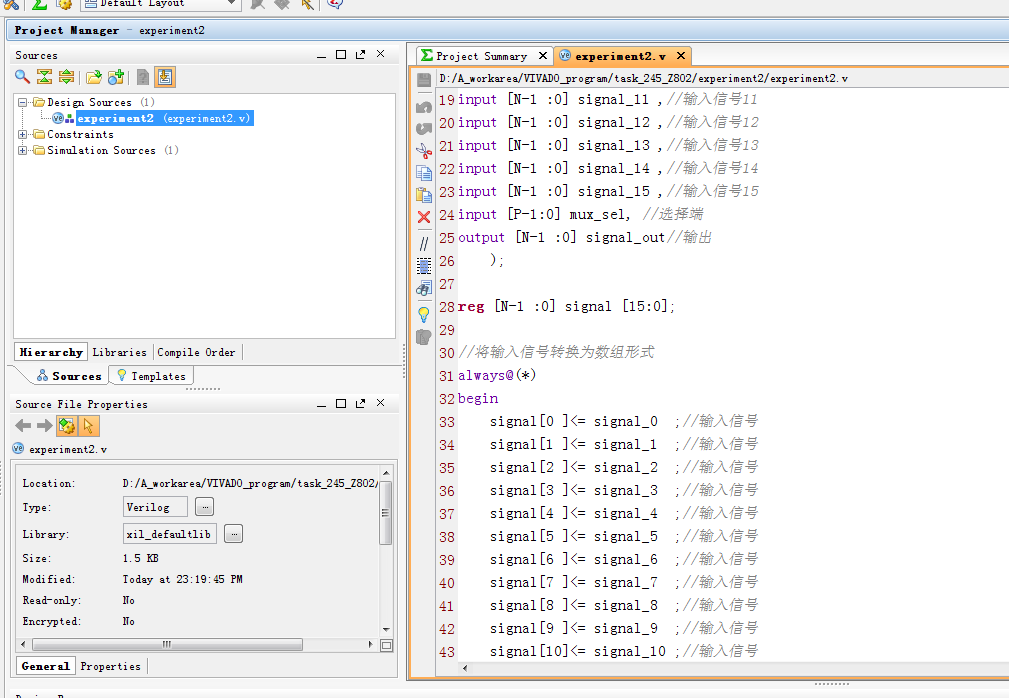Click the small box icon beside the properties scrollbar
The height and width of the screenshot is (698, 1009).
(386, 645)
